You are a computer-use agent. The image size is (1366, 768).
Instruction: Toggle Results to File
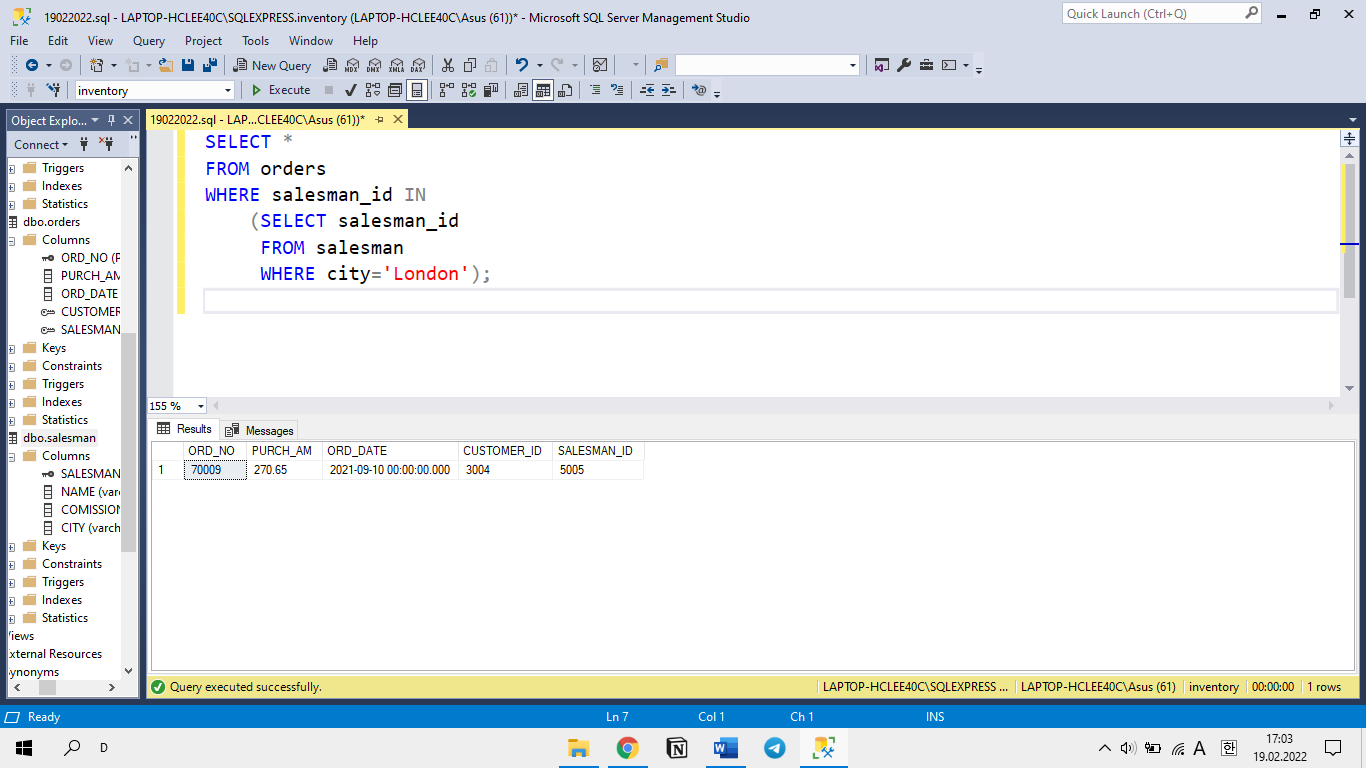click(x=565, y=90)
